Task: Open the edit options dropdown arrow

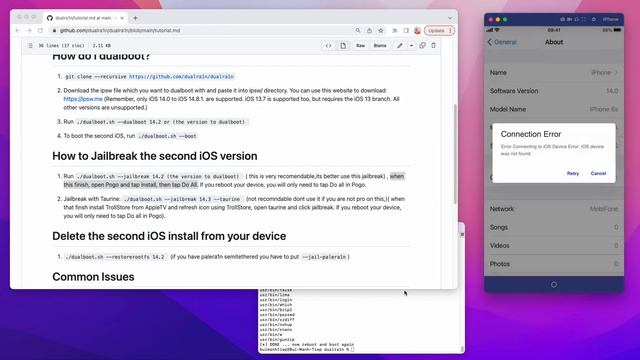Action: coord(411,46)
